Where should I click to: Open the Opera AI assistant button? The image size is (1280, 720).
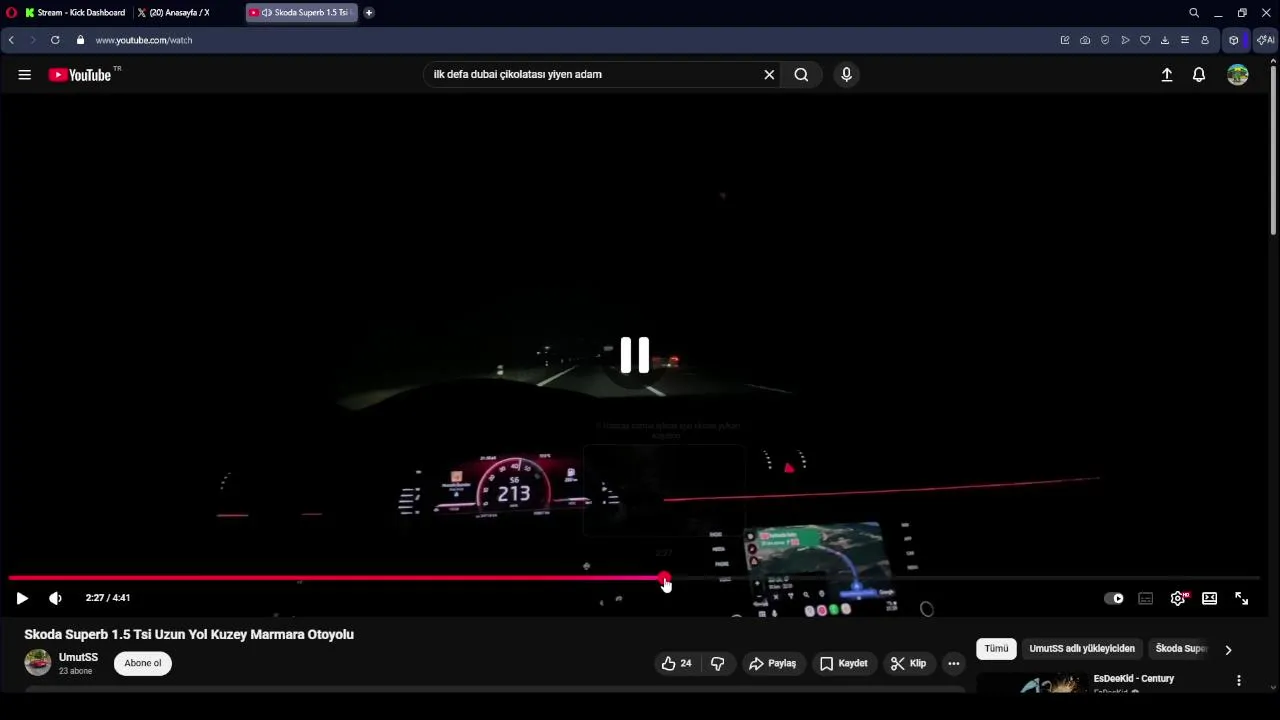click(1265, 40)
